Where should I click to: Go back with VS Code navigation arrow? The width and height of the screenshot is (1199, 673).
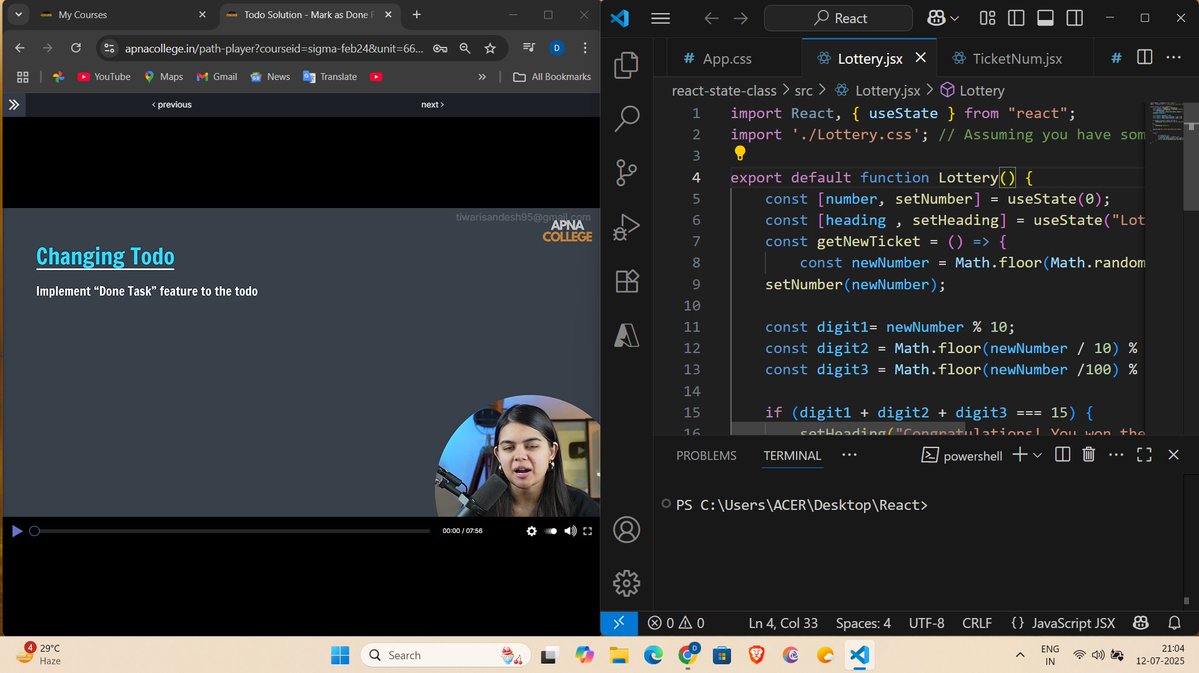coord(711,18)
